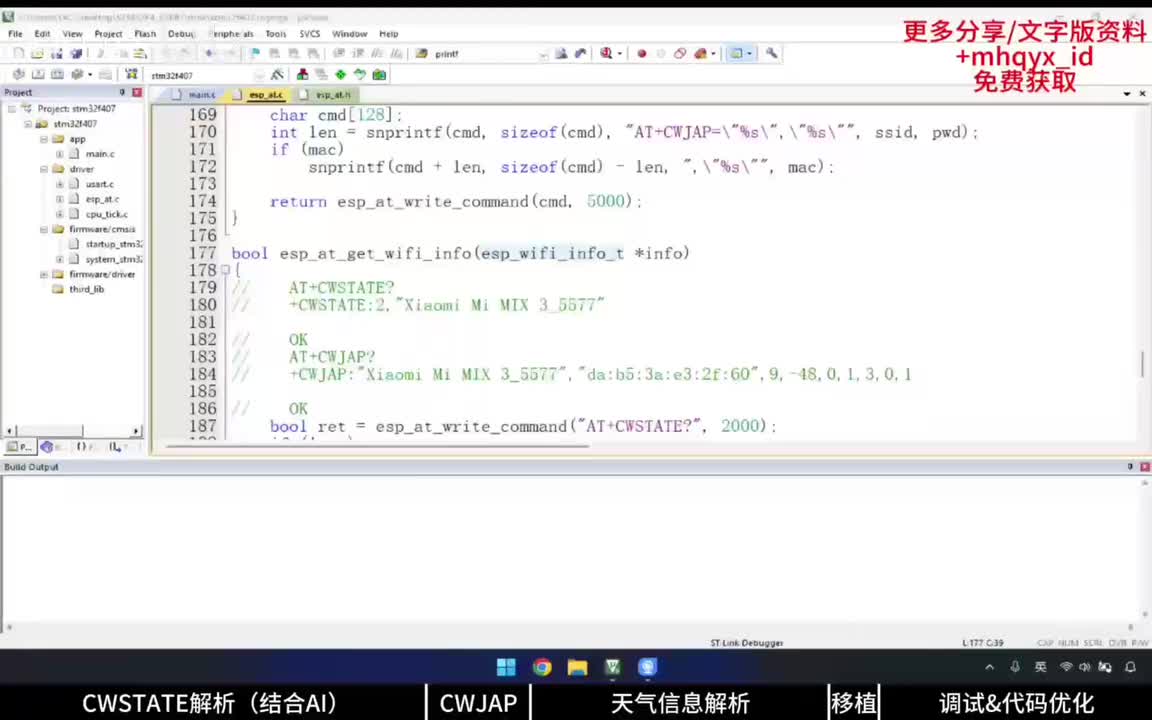Click the Open file toolbar icon

coord(37,54)
